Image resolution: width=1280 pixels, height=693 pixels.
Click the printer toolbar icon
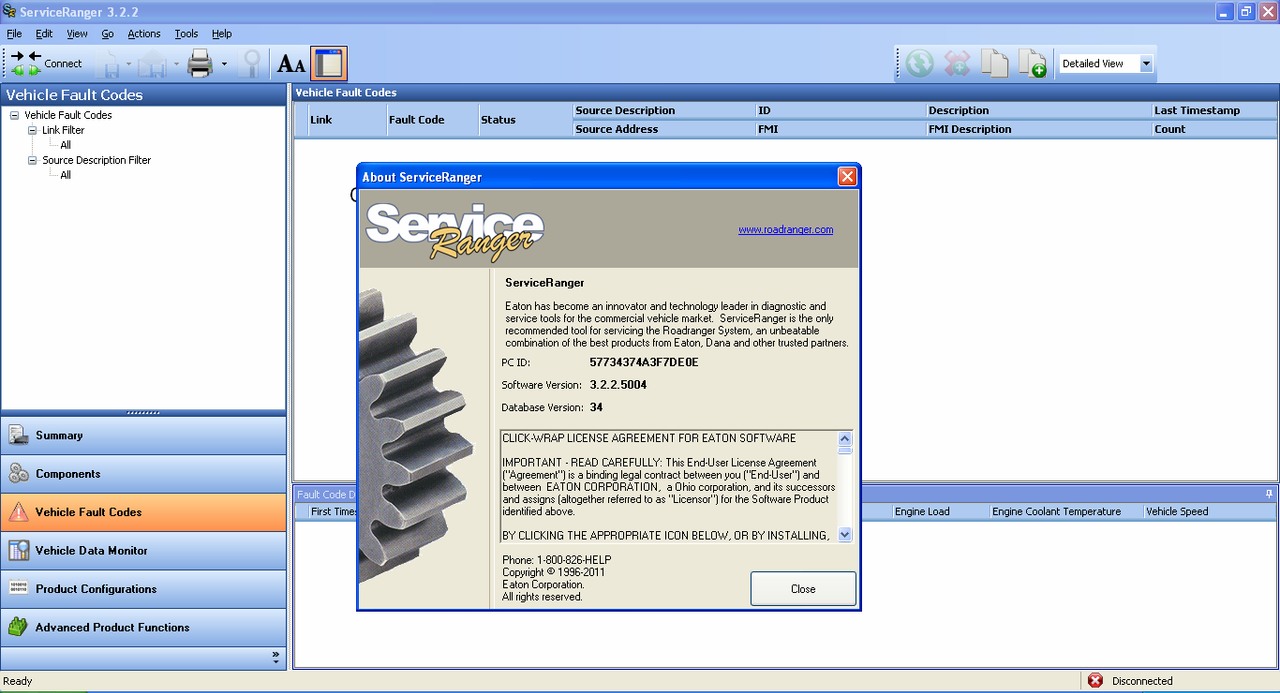point(201,64)
